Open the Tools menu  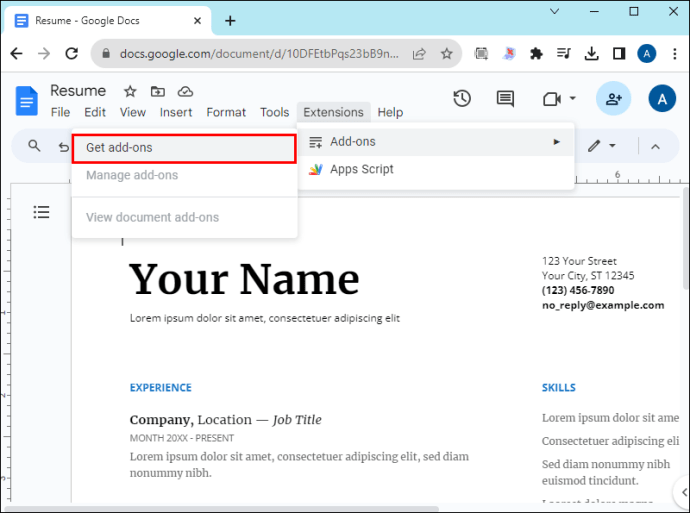[275, 112]
